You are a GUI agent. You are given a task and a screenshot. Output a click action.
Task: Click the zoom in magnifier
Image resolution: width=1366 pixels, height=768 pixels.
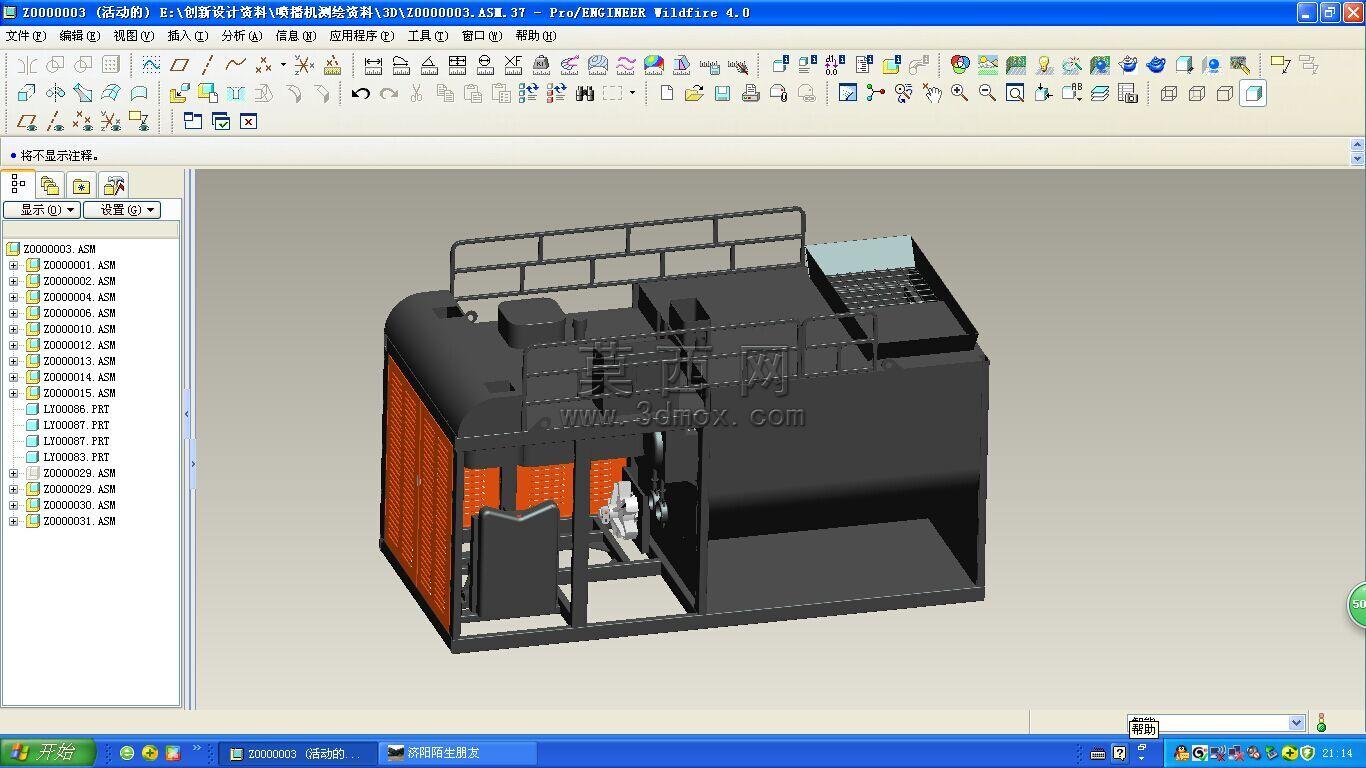959,93
